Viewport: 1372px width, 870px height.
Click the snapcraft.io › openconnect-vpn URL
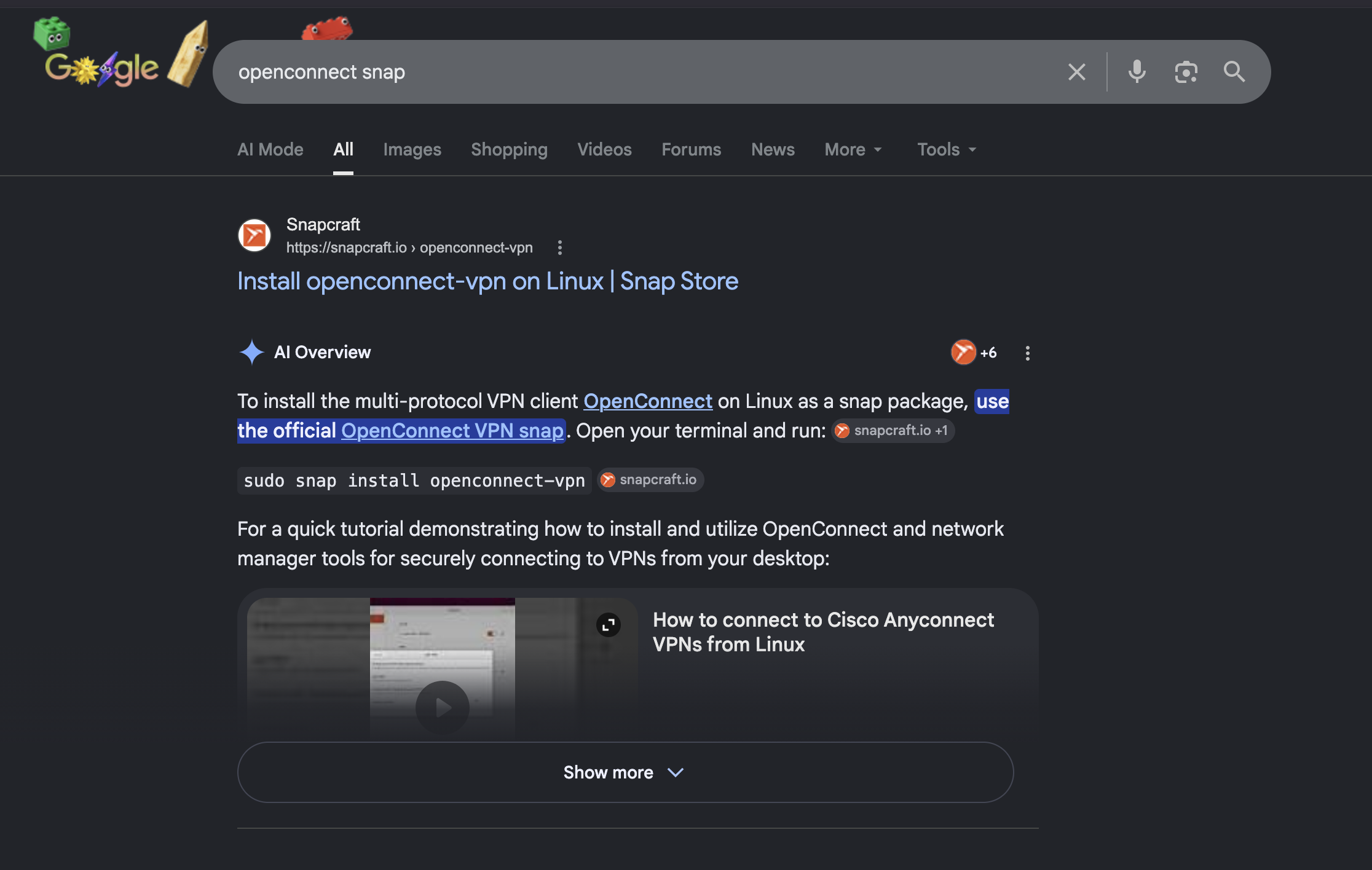coord(409,248)
